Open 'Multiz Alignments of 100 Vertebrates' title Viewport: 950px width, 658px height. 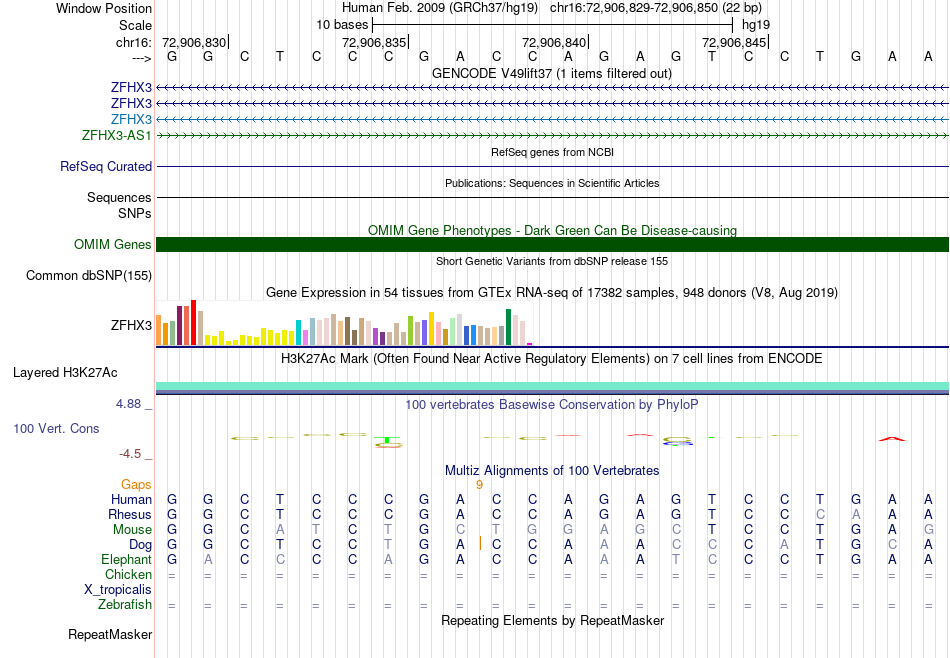[x=552, y=471]
